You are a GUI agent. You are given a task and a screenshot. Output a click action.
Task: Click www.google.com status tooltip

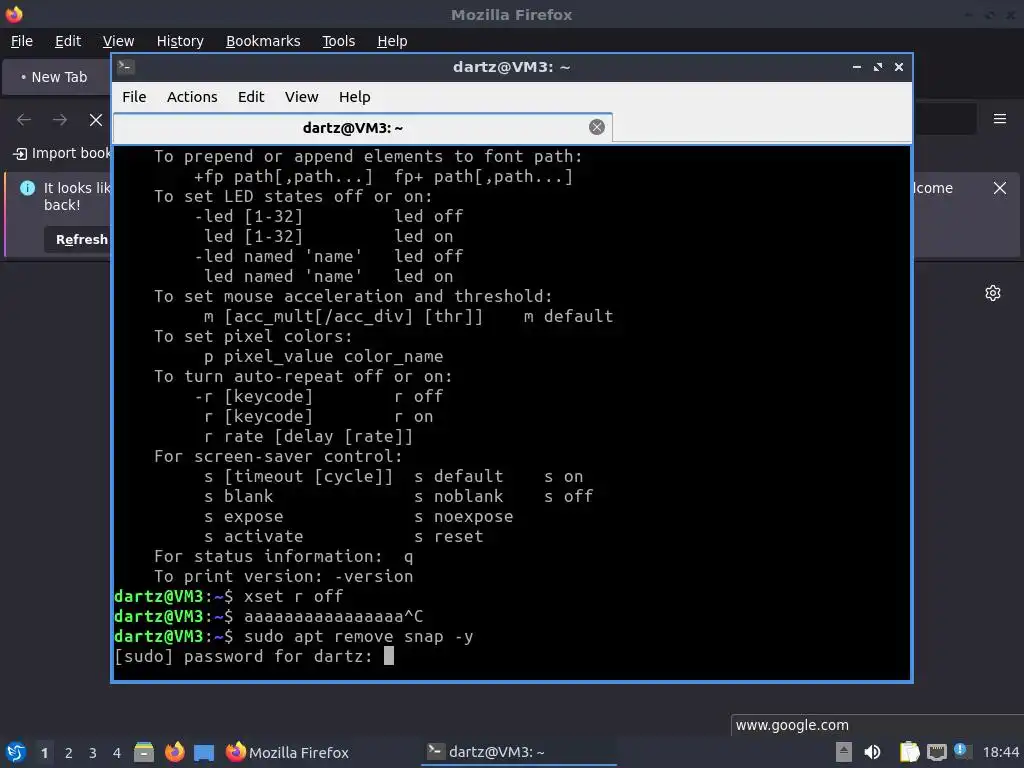792,725
